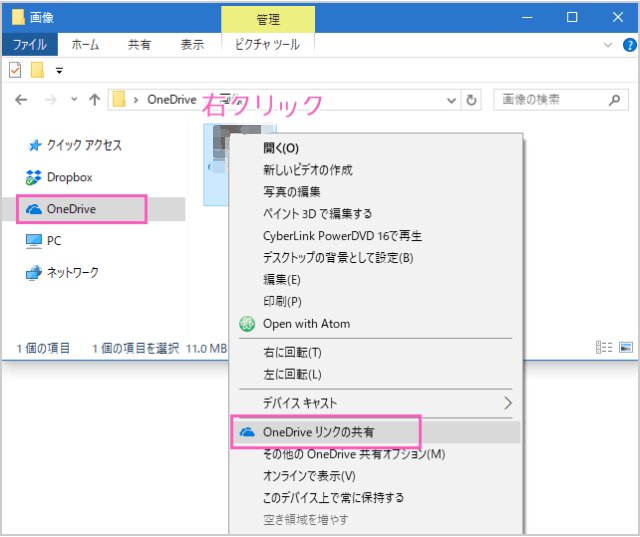Viewport: 640px width, 537px height.
Task: Expand the address bar history dropdown
Action: tap(451, 100)
